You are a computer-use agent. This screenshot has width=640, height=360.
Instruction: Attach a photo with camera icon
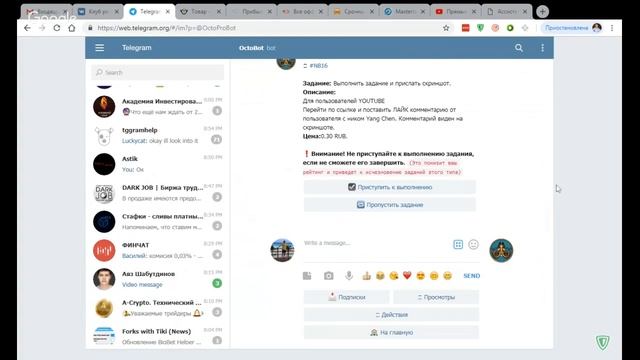[x=329, y=276]
